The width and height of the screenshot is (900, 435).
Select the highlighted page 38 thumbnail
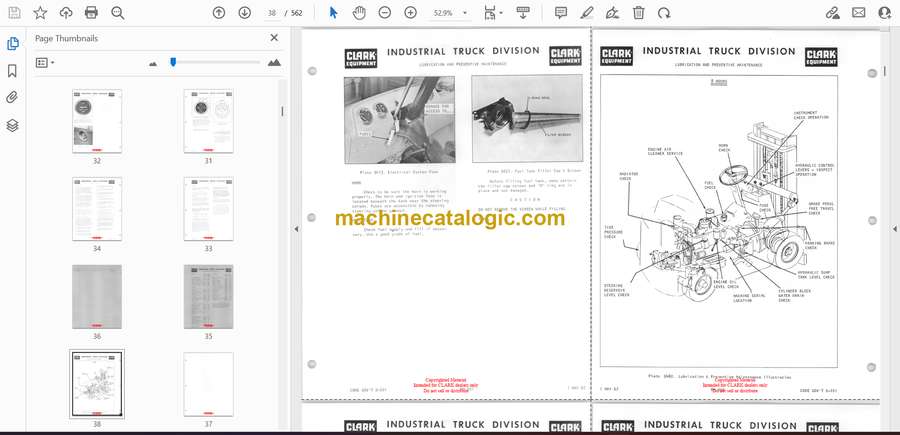click(97, 384)
